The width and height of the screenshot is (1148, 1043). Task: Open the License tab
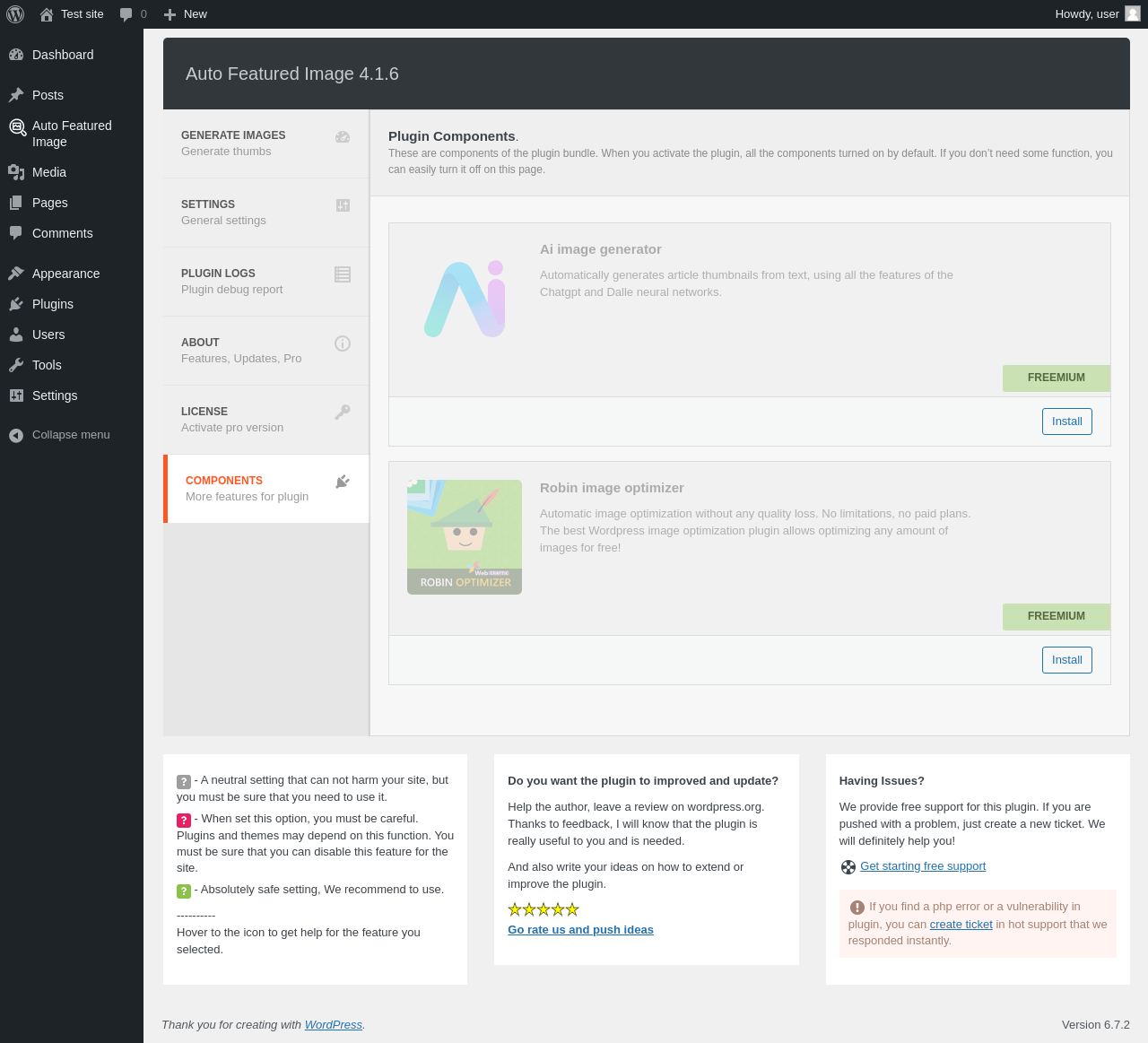266,420
